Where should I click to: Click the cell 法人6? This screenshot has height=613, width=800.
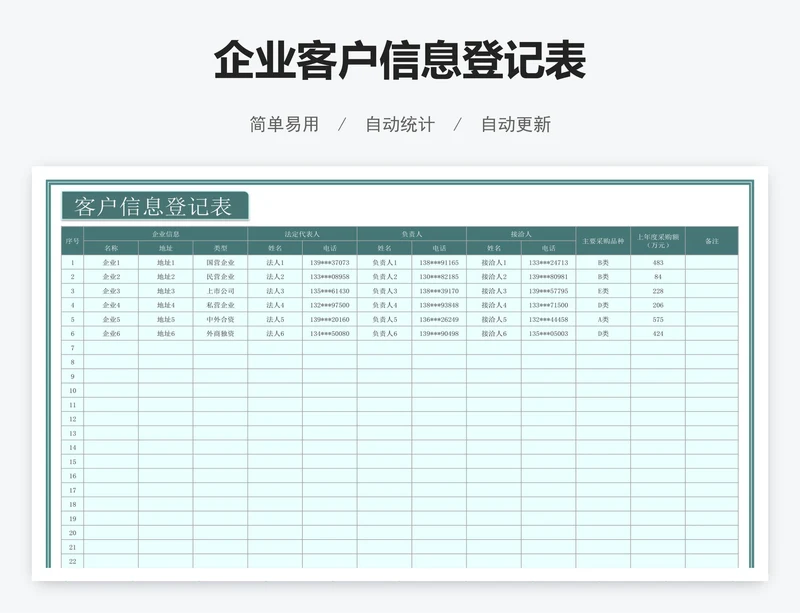[x=275, y=333]
